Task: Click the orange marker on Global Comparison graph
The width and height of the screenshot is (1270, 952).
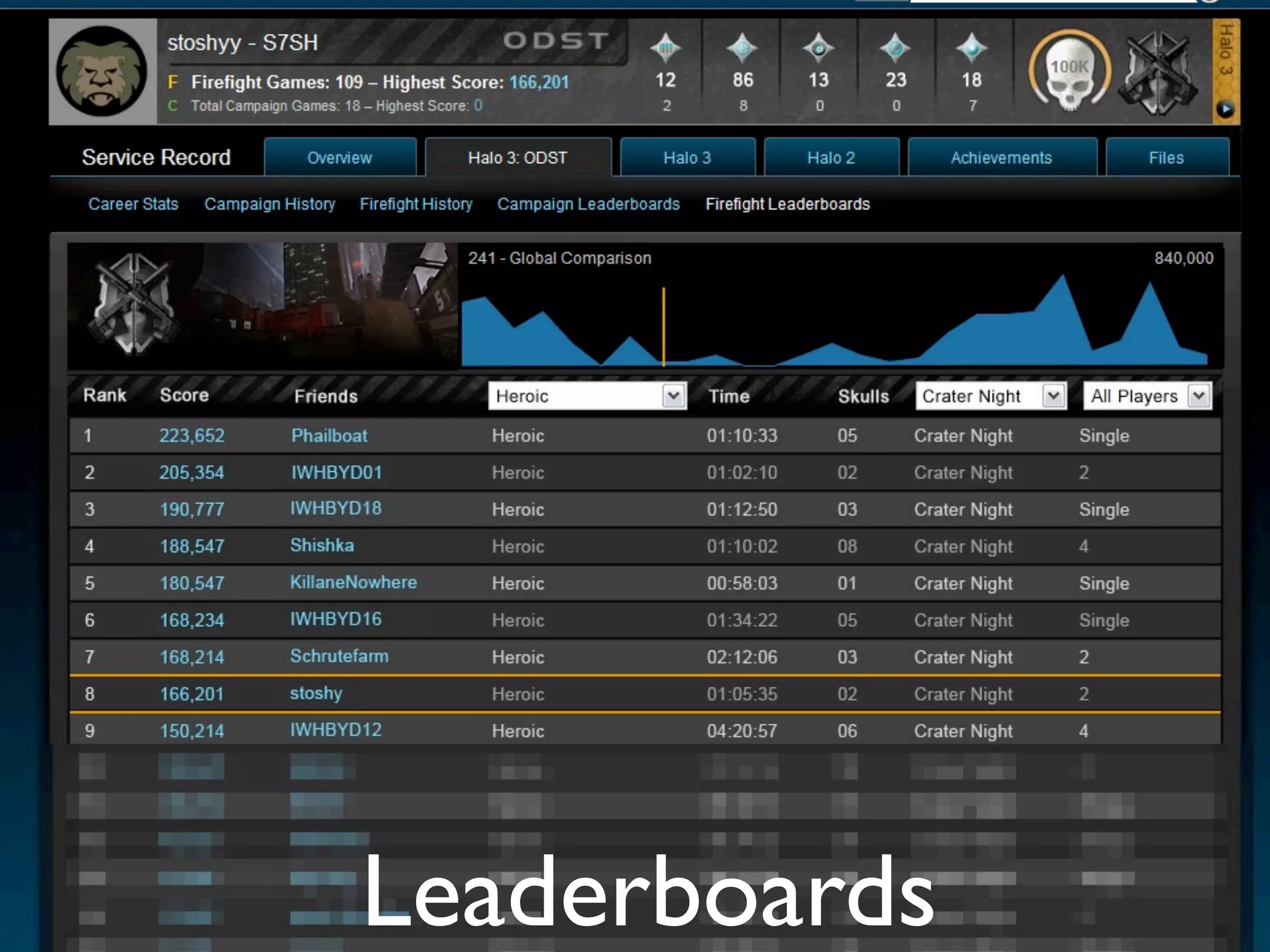Action: [664, 327]
